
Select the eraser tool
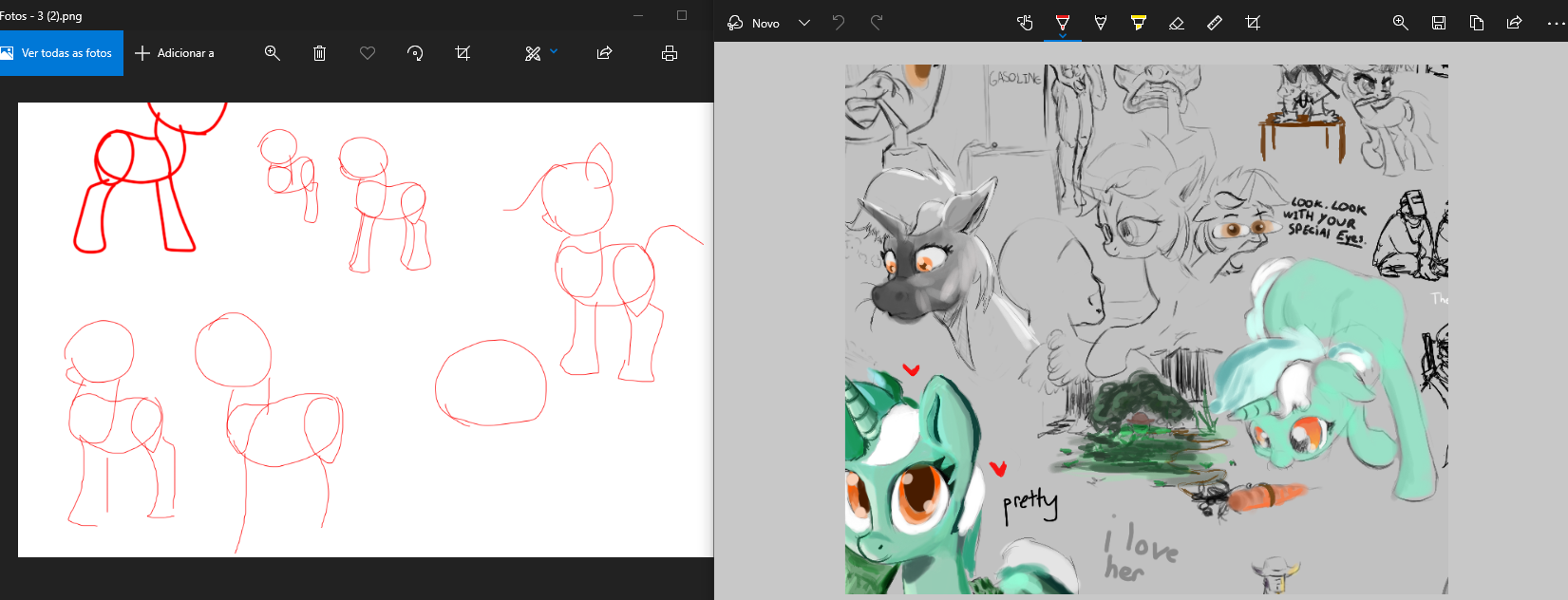point(1177,23)
